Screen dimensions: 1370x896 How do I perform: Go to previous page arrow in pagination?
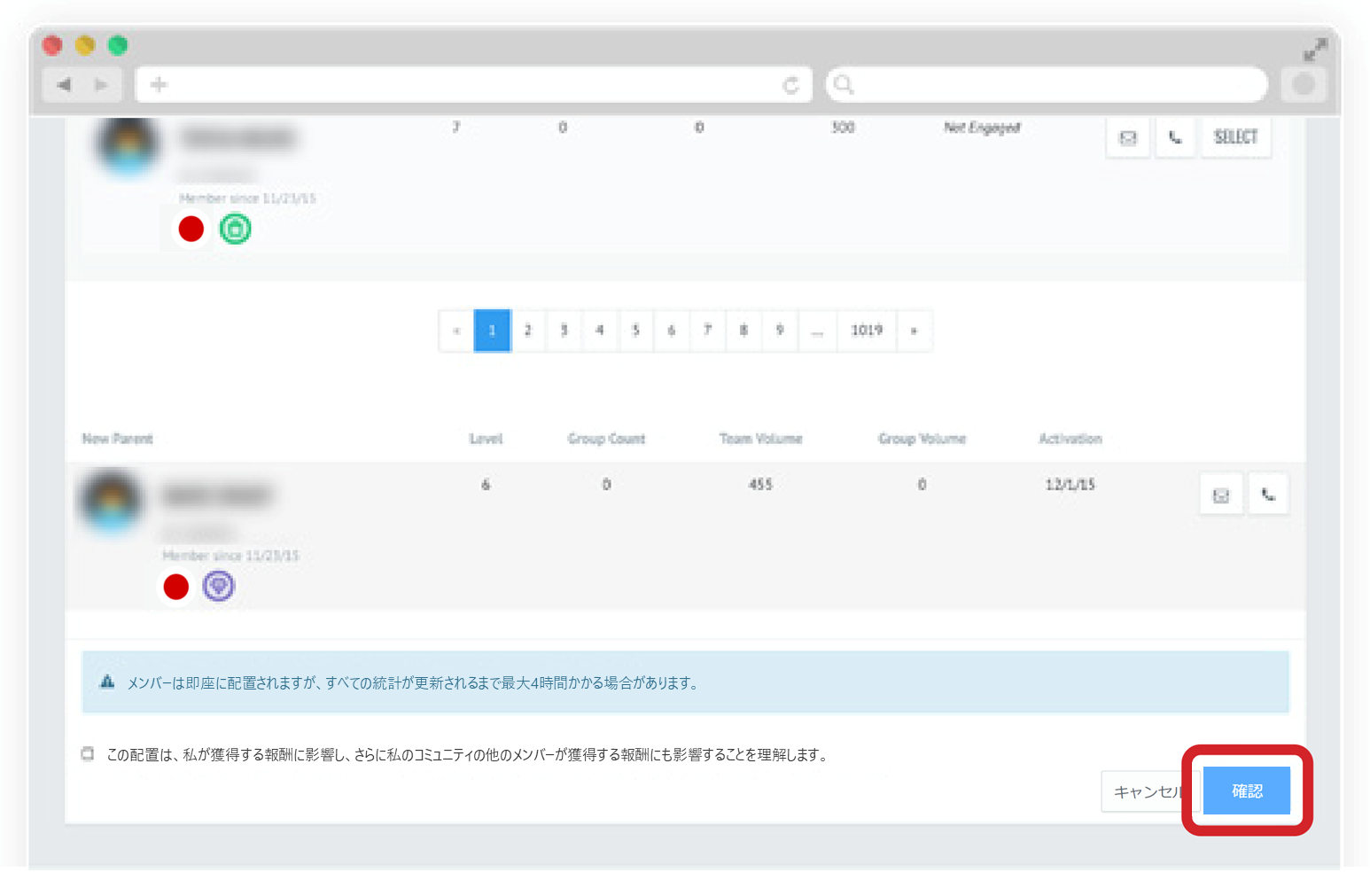456,331
